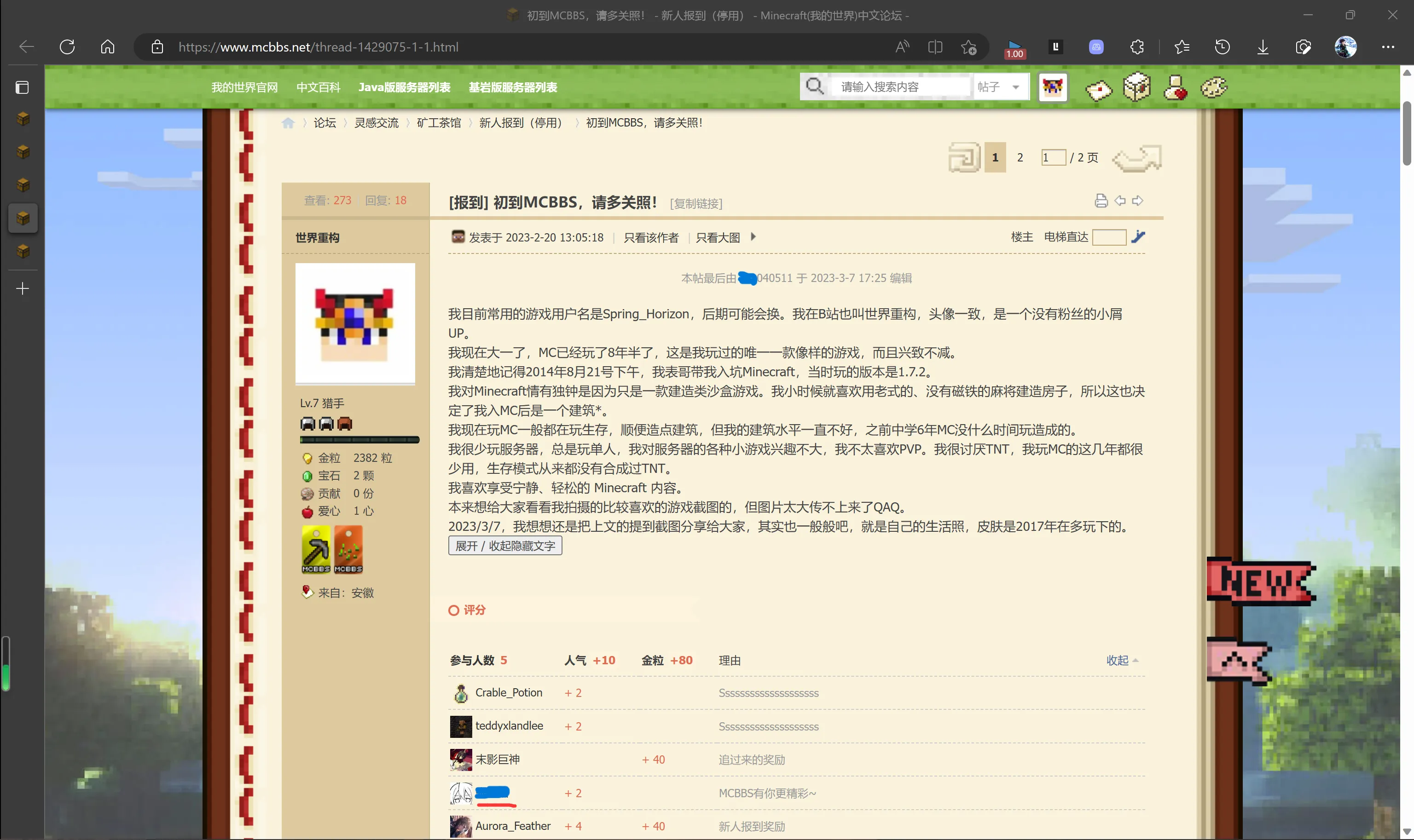Open Crable_Potion user profile
Image resolution: width=1414 pixels, height=840 pixels.
point(509,692)
